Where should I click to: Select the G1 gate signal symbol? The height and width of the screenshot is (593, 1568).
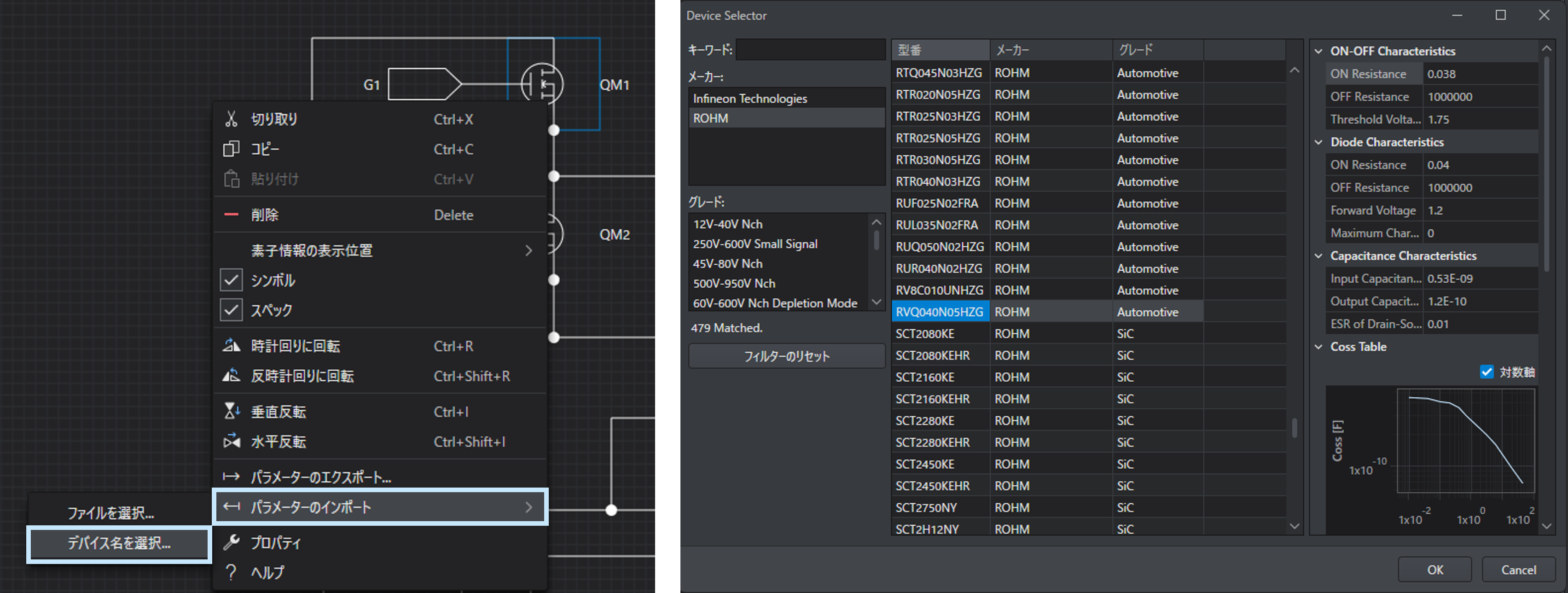click(424, 84)
